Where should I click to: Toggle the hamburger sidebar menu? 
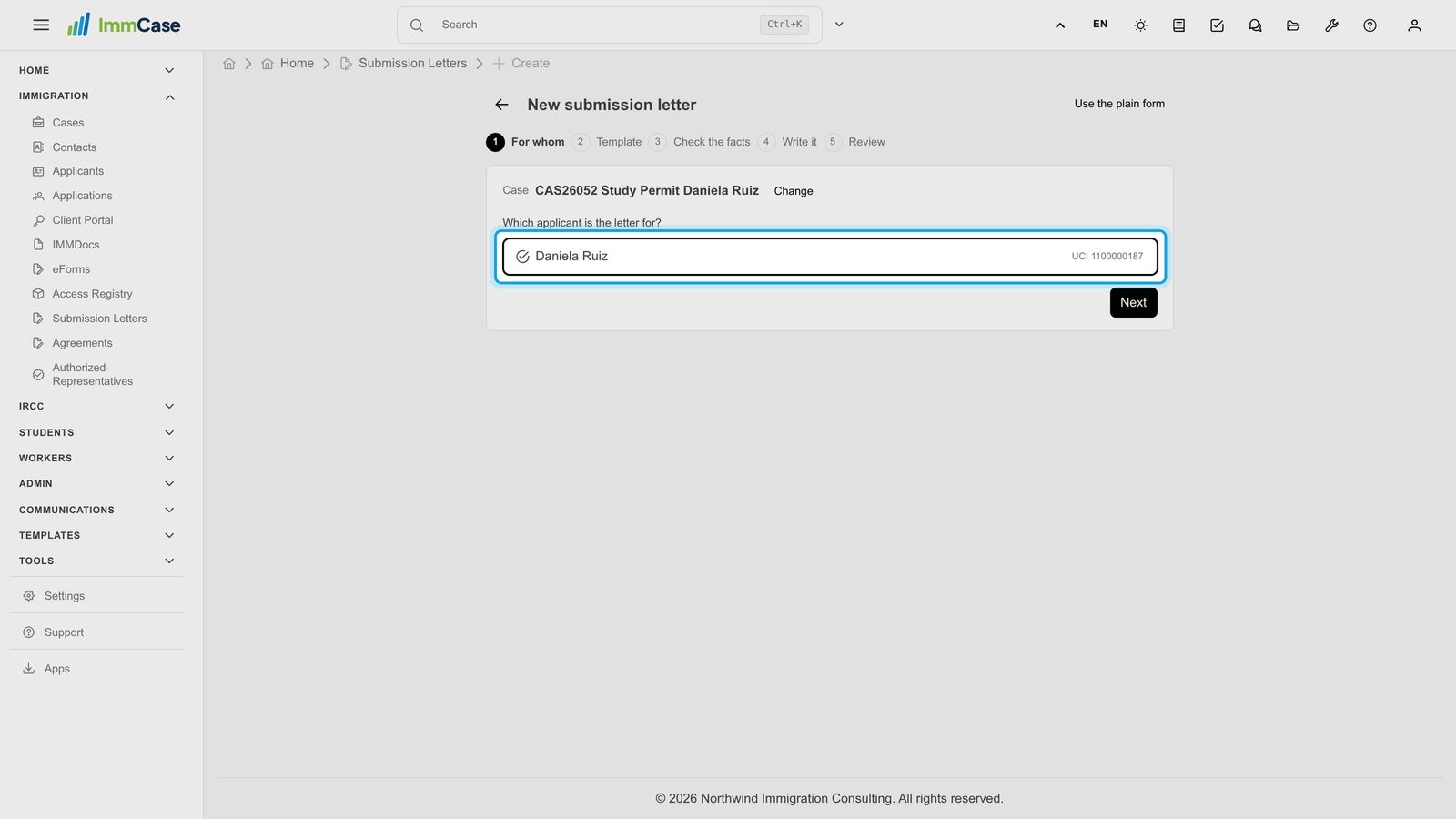[41, 25]
